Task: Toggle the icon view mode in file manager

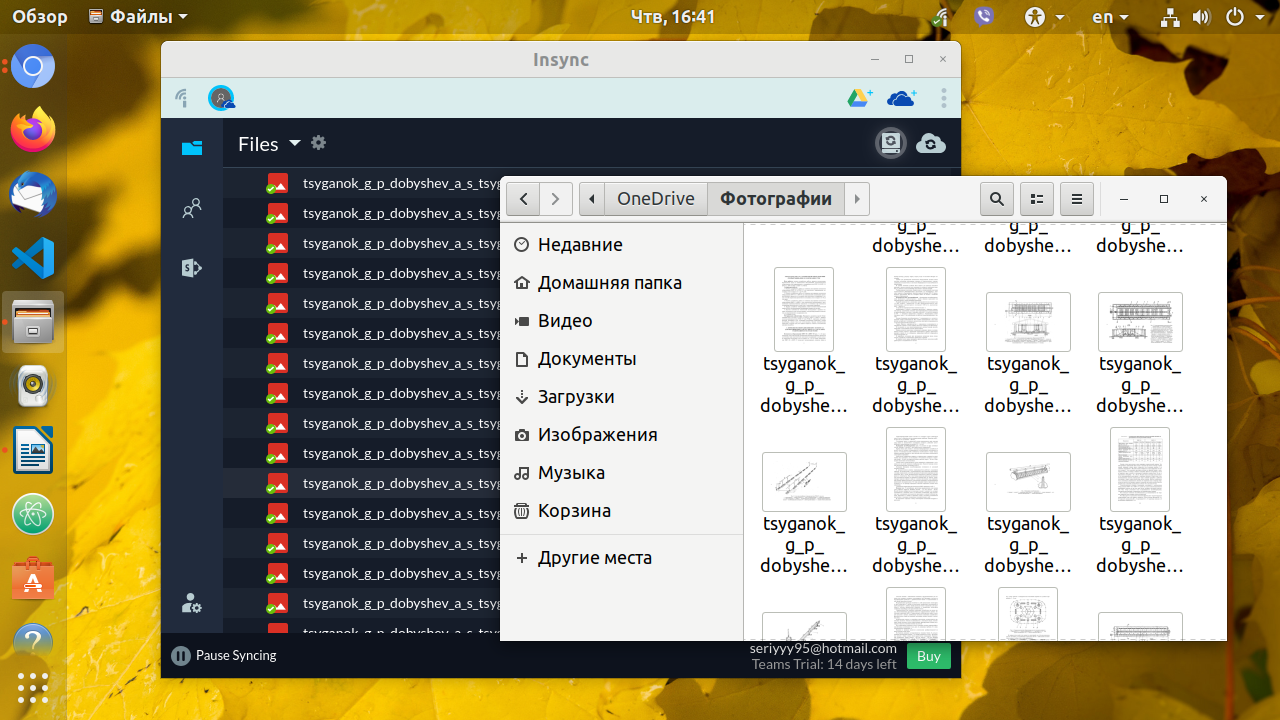Action: [1037, 199]
